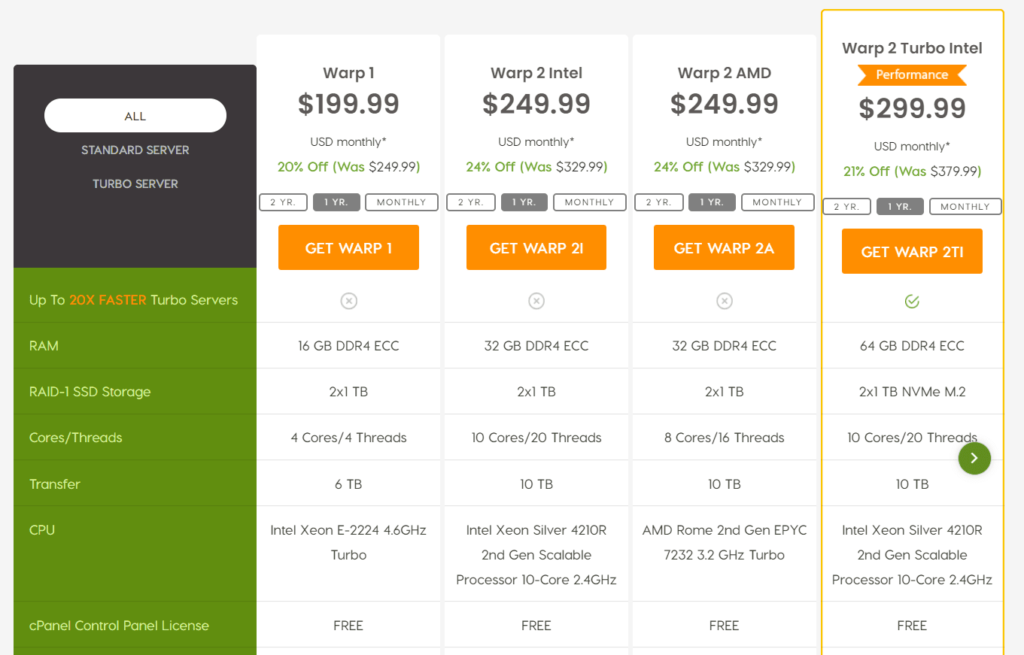Click the 4 Cores/4 Threads cell
The height and width of the screenshot is (655, 1024).
[x=349, y=438]
